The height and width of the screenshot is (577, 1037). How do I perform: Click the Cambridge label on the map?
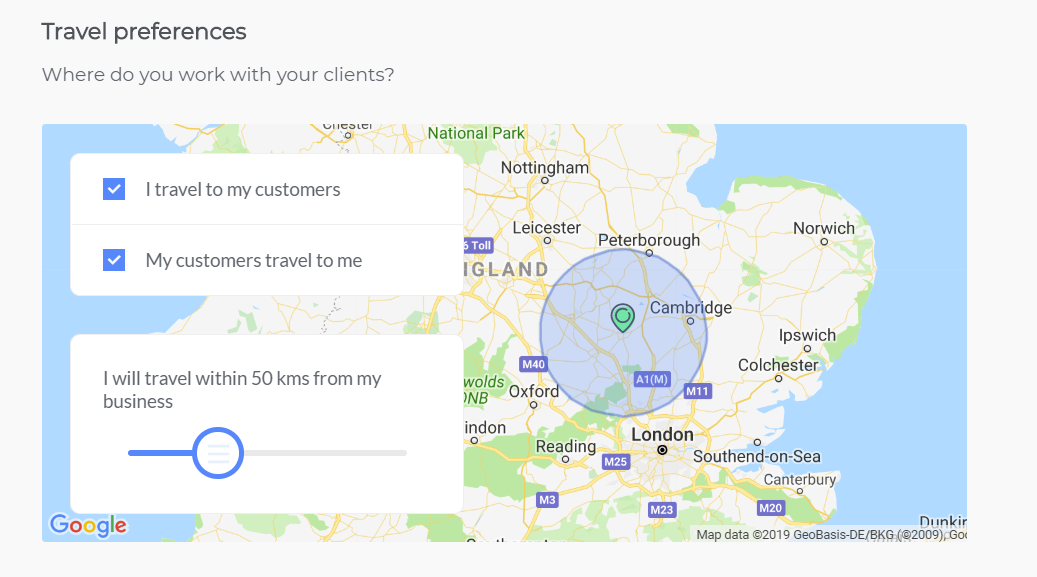coord(689,307)
